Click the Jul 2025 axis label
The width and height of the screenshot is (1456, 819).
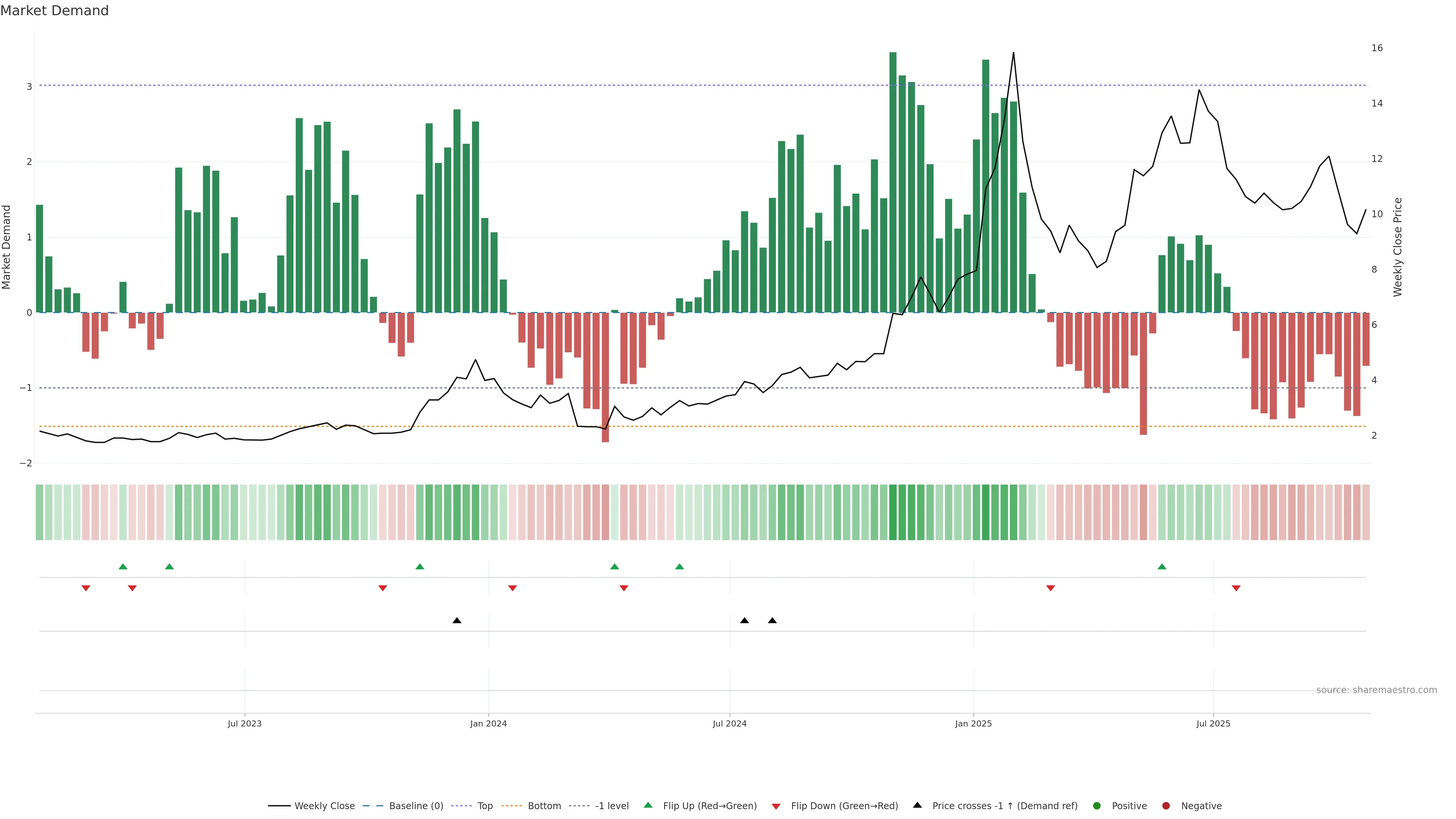[1213, 723]
